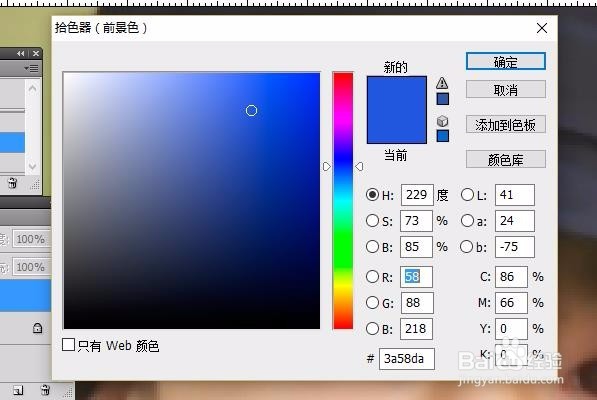Image resolution: width=597 pixels, height=400 pixels.
Task: Click the 确定 button
Action: coord(506,61)
